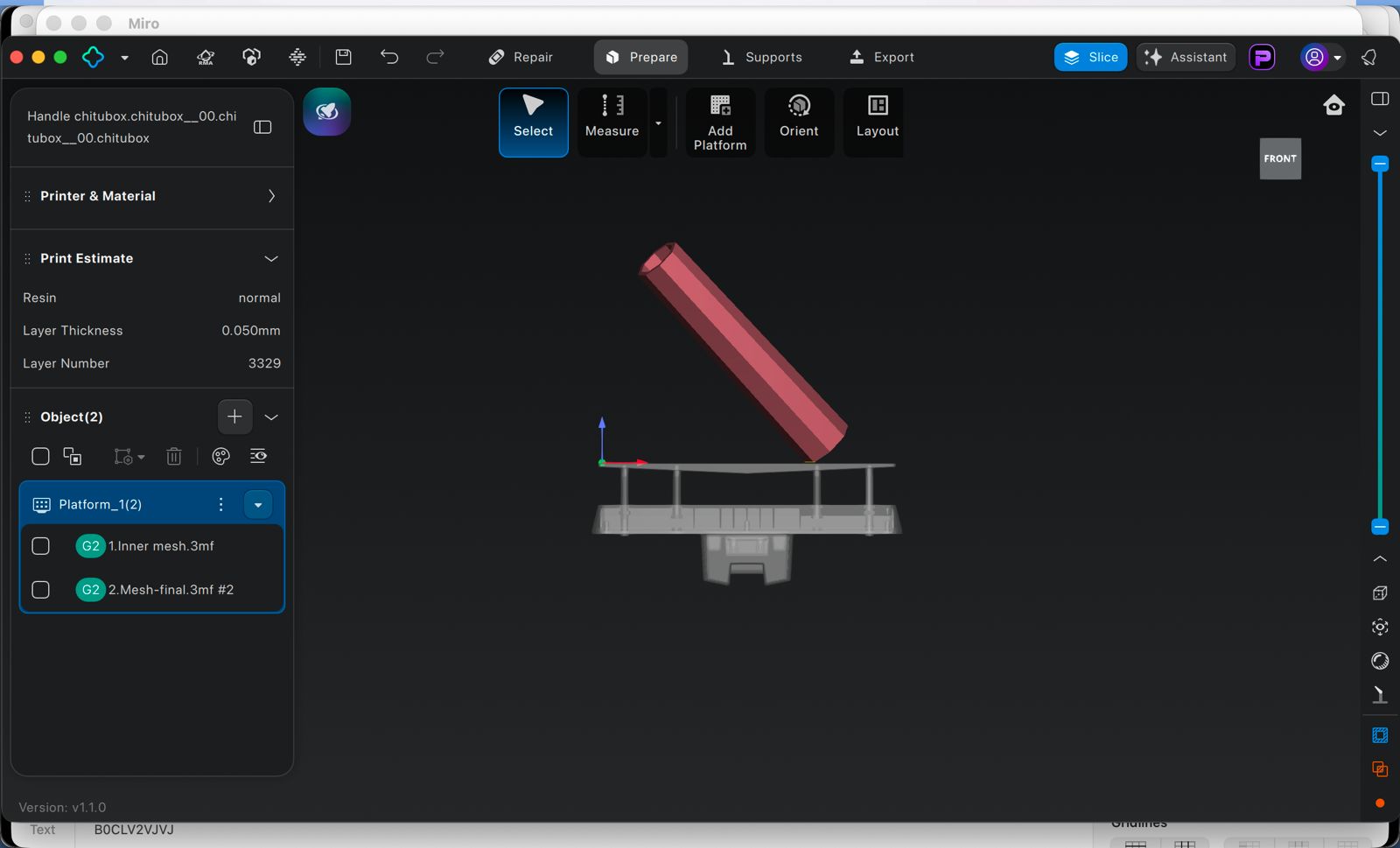Click the visibility list icon
This screenshot has width=1400, height=848.
point(258,456)
